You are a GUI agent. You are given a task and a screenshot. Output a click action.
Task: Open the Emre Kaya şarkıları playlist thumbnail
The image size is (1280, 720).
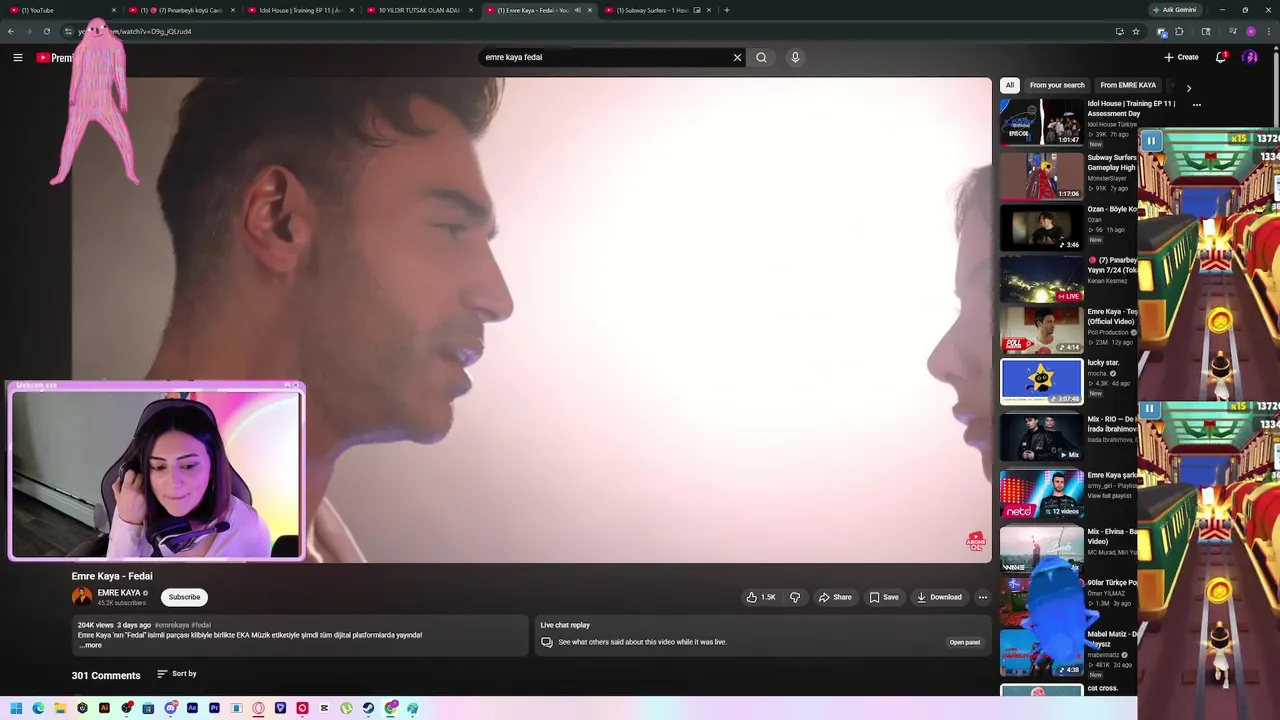[1042, 494]
